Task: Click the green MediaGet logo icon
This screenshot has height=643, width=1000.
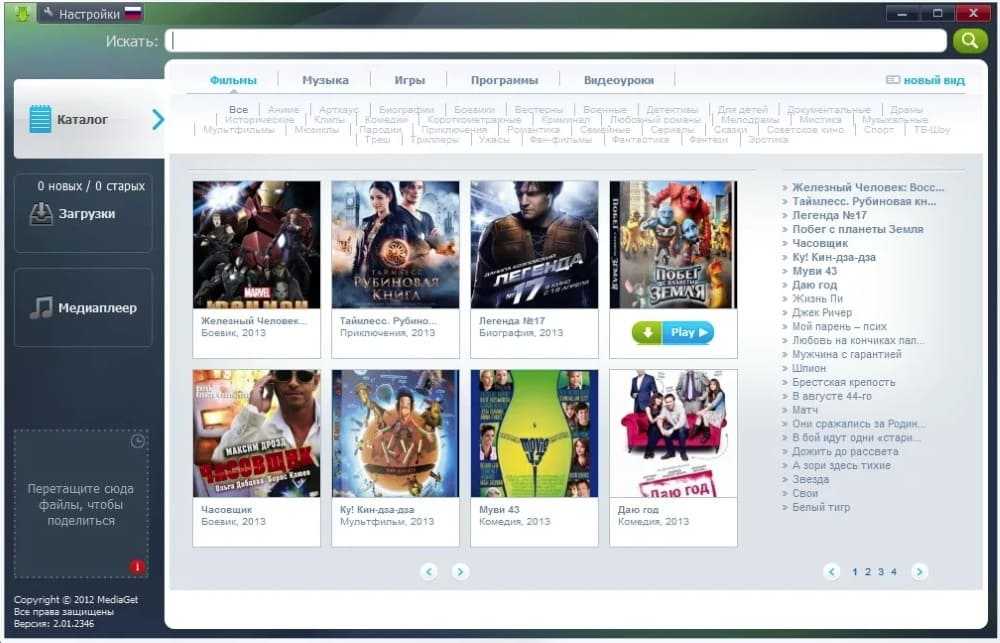Action: 22,14
